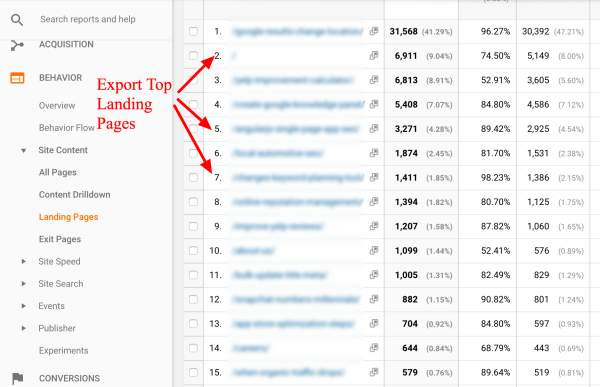Click the 6,911 sessions value
The width and height of the screenshot is (600, 387).
point(406,56)
